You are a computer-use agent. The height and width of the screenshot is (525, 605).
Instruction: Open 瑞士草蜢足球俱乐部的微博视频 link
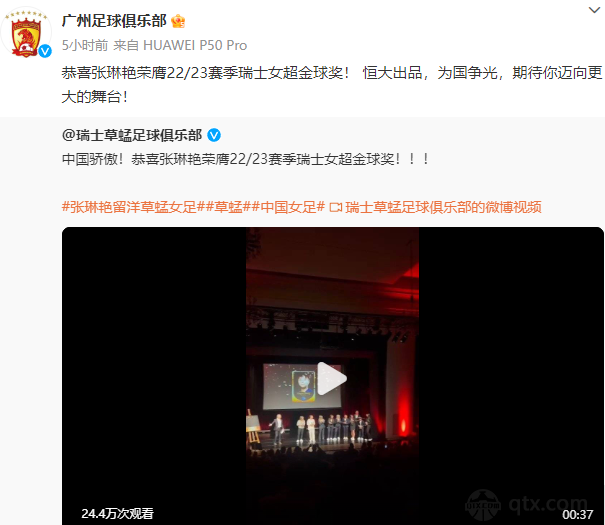[x=443, y=208]
